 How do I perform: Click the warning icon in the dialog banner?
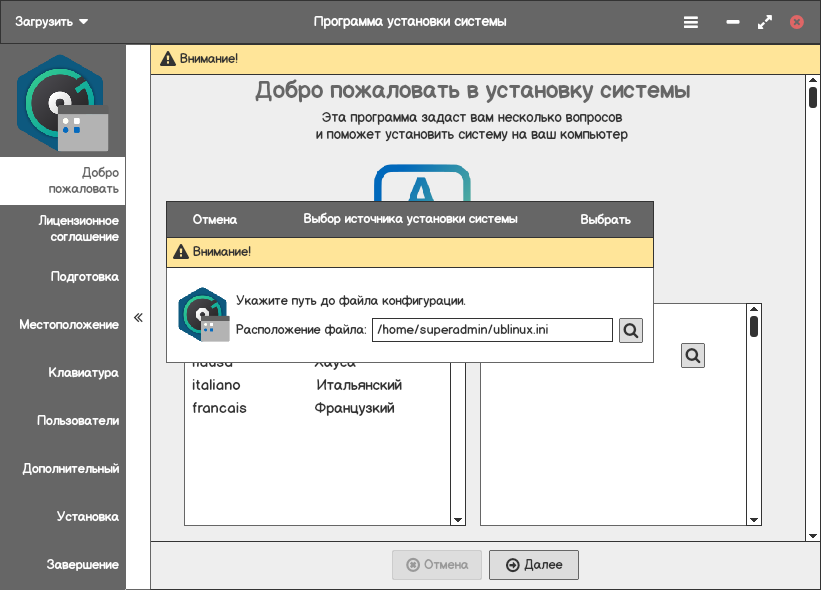tap(181, 252)
